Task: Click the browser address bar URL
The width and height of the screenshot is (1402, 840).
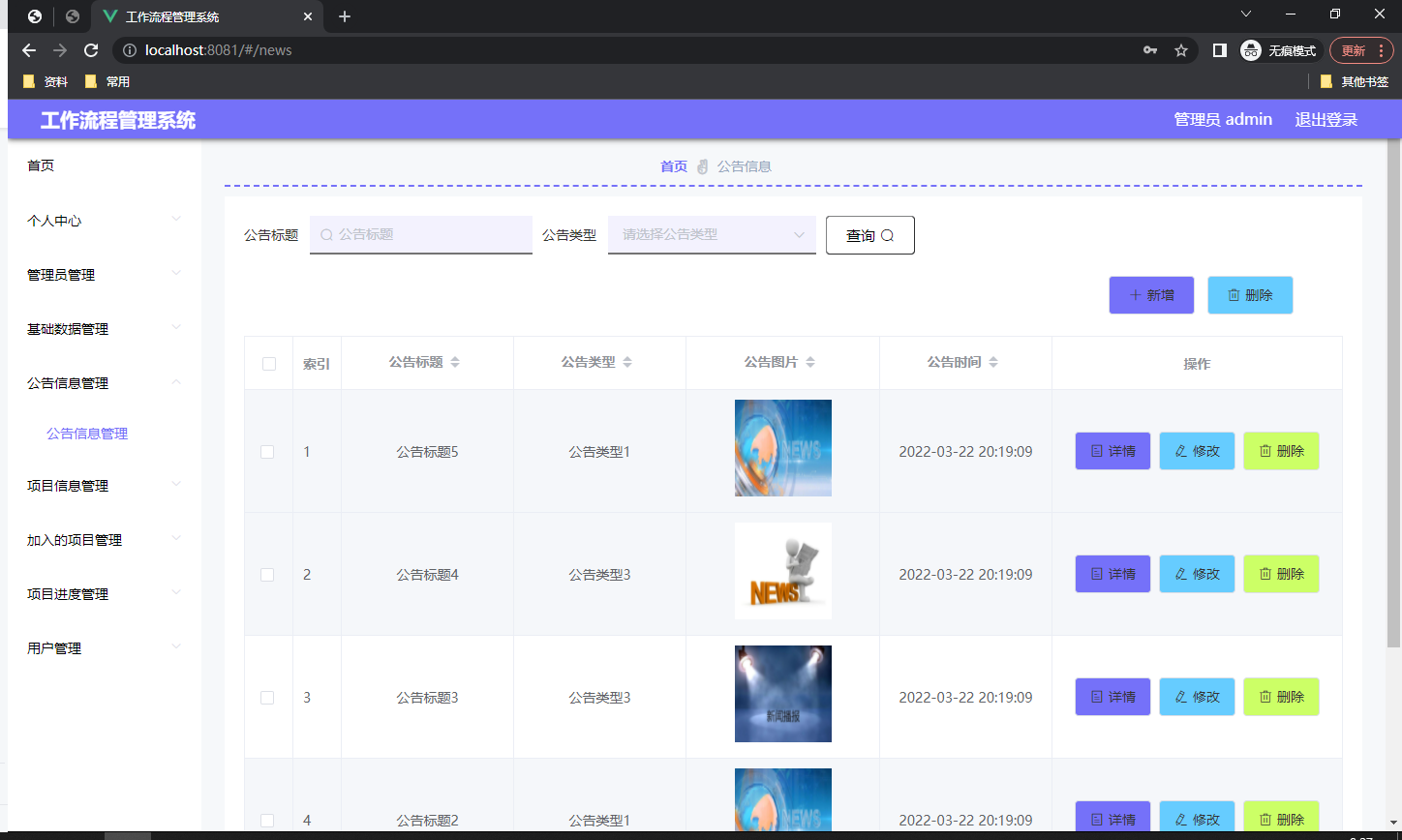Action: point(218,50)
